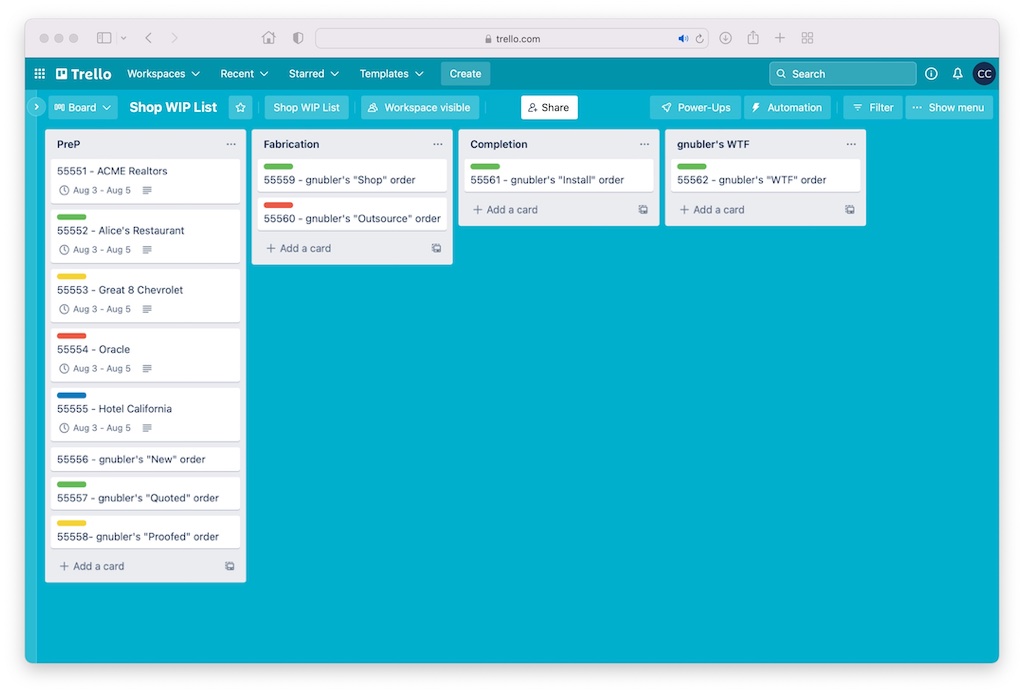The height and width of the screenshot is (694, 1024).
Task: Open Completion list actions menu
Action: tap(645, 144)
